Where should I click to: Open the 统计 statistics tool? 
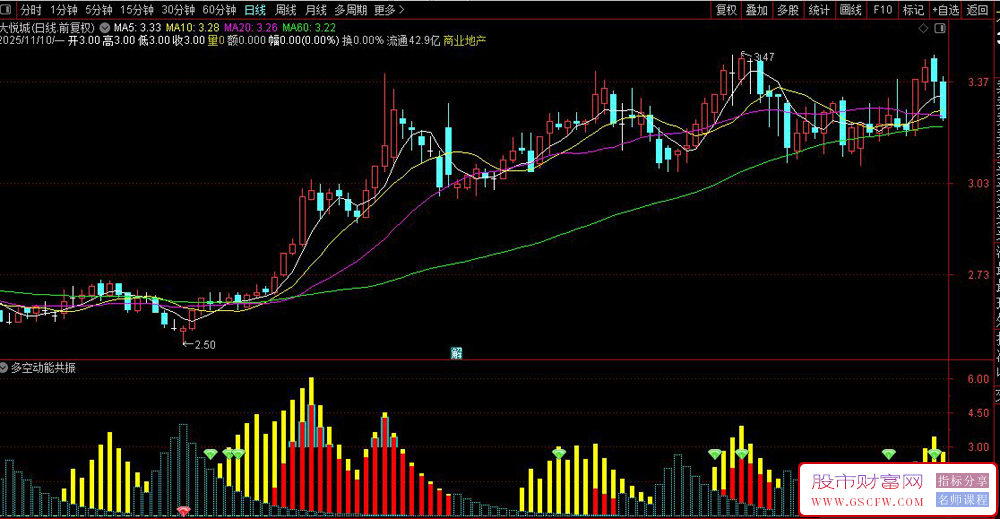pyautogui.click(x=820, y=10)
